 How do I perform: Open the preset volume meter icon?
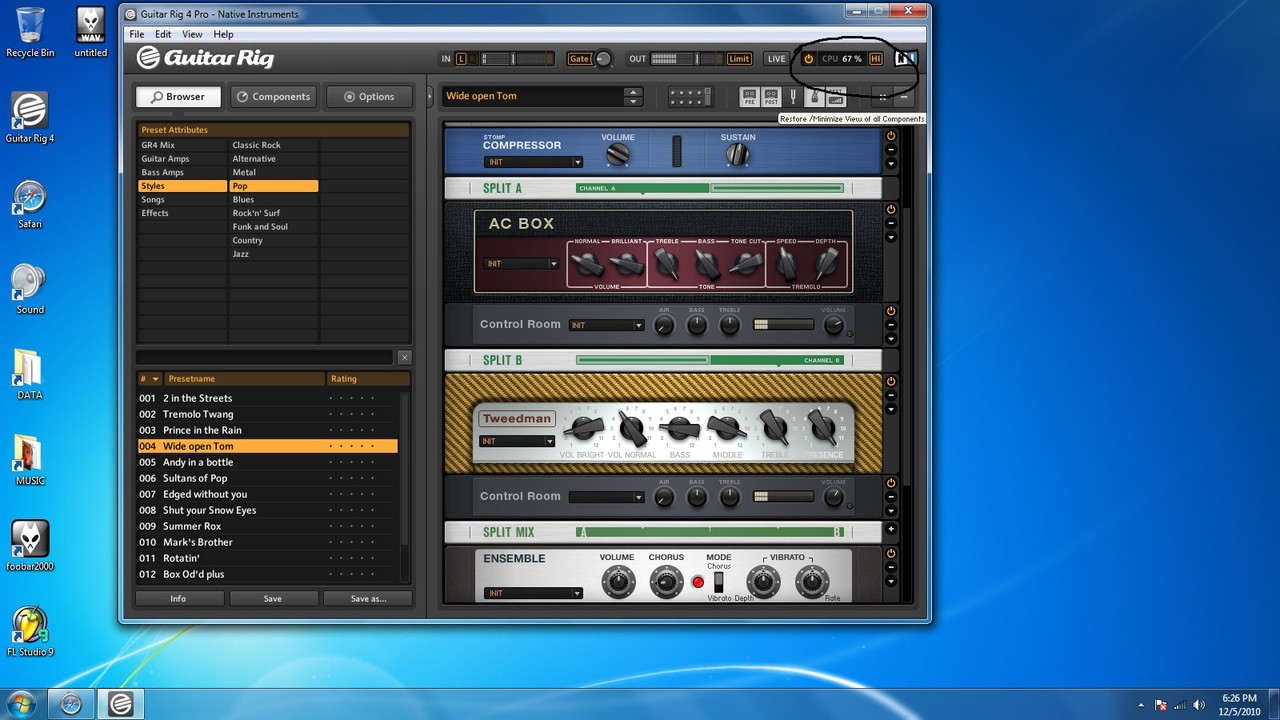(x=836, y=97)
